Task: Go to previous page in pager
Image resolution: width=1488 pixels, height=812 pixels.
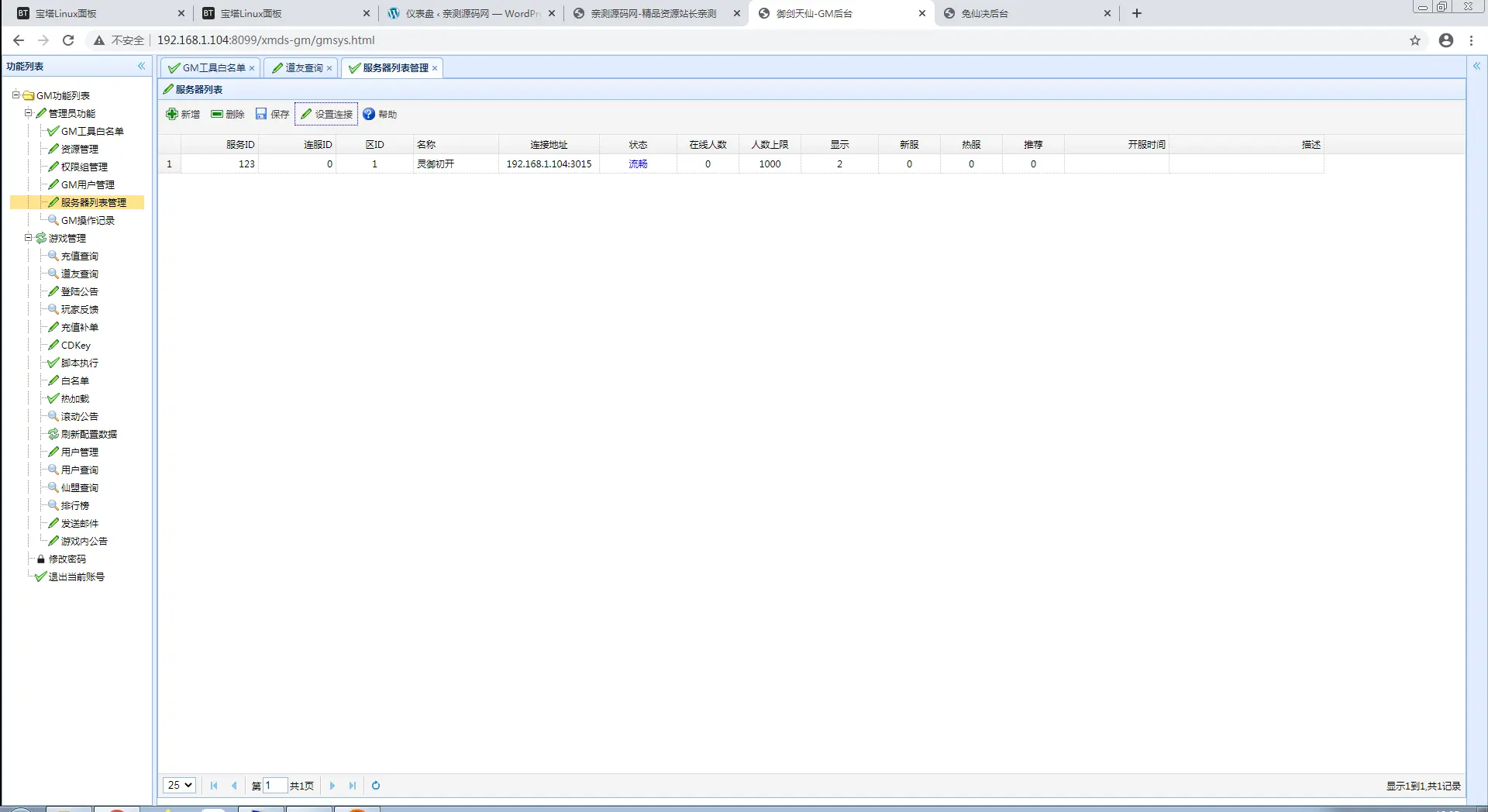Action: [x=234, y=785]
